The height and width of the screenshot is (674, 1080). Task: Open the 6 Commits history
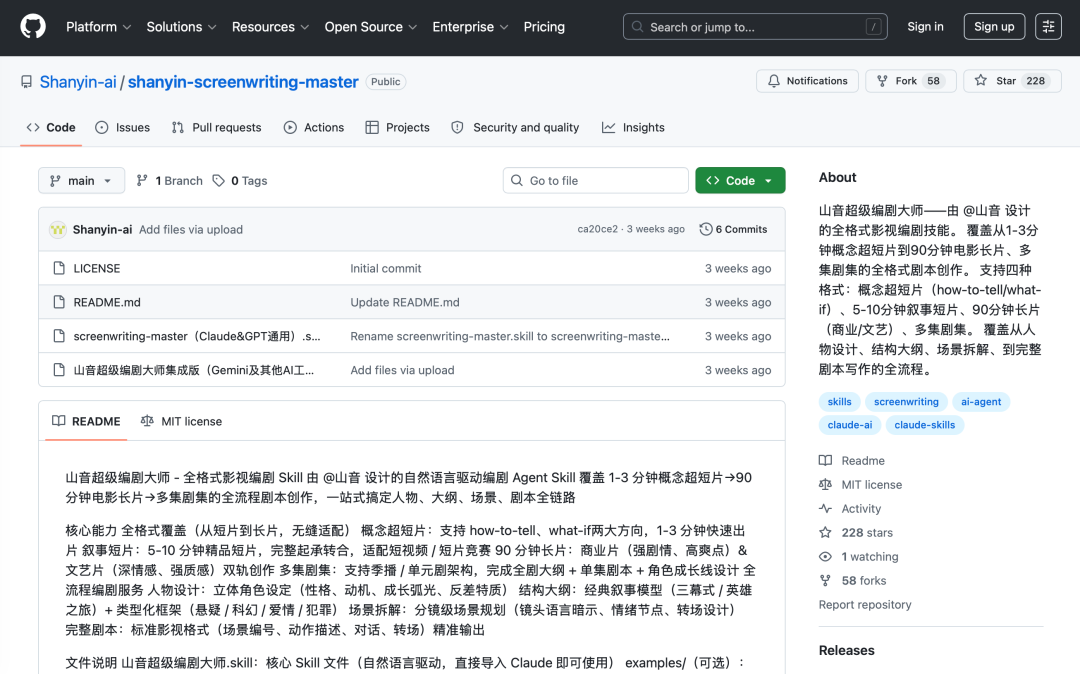tap(733, 229)
